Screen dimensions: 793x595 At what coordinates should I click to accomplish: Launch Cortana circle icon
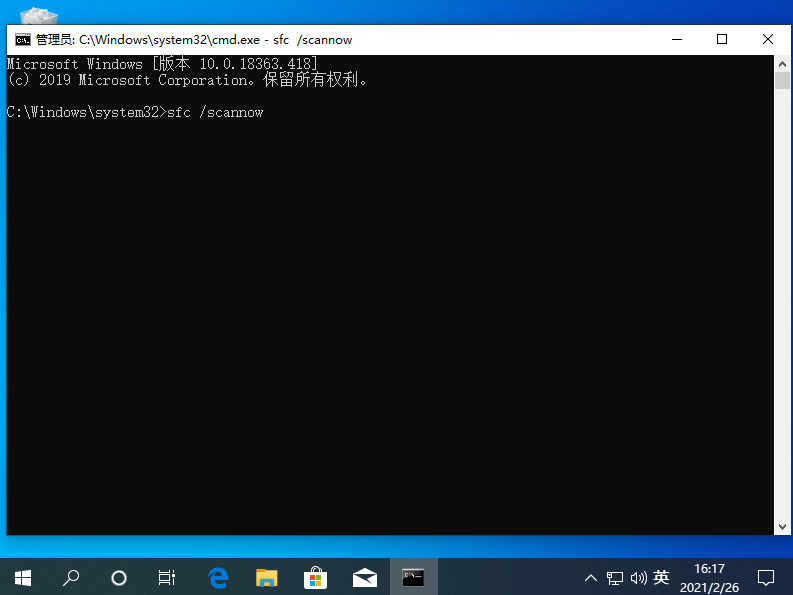119,577
